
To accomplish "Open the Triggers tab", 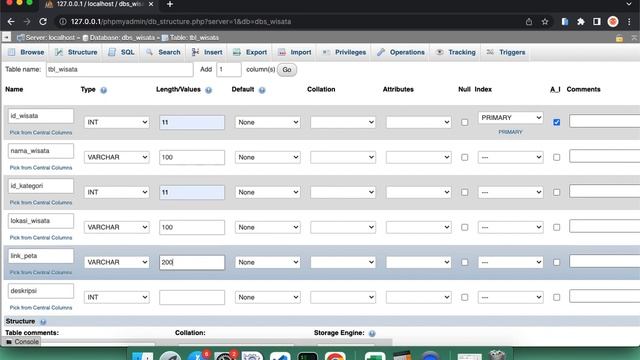I will pyautogui.click(x=506, y=52).
